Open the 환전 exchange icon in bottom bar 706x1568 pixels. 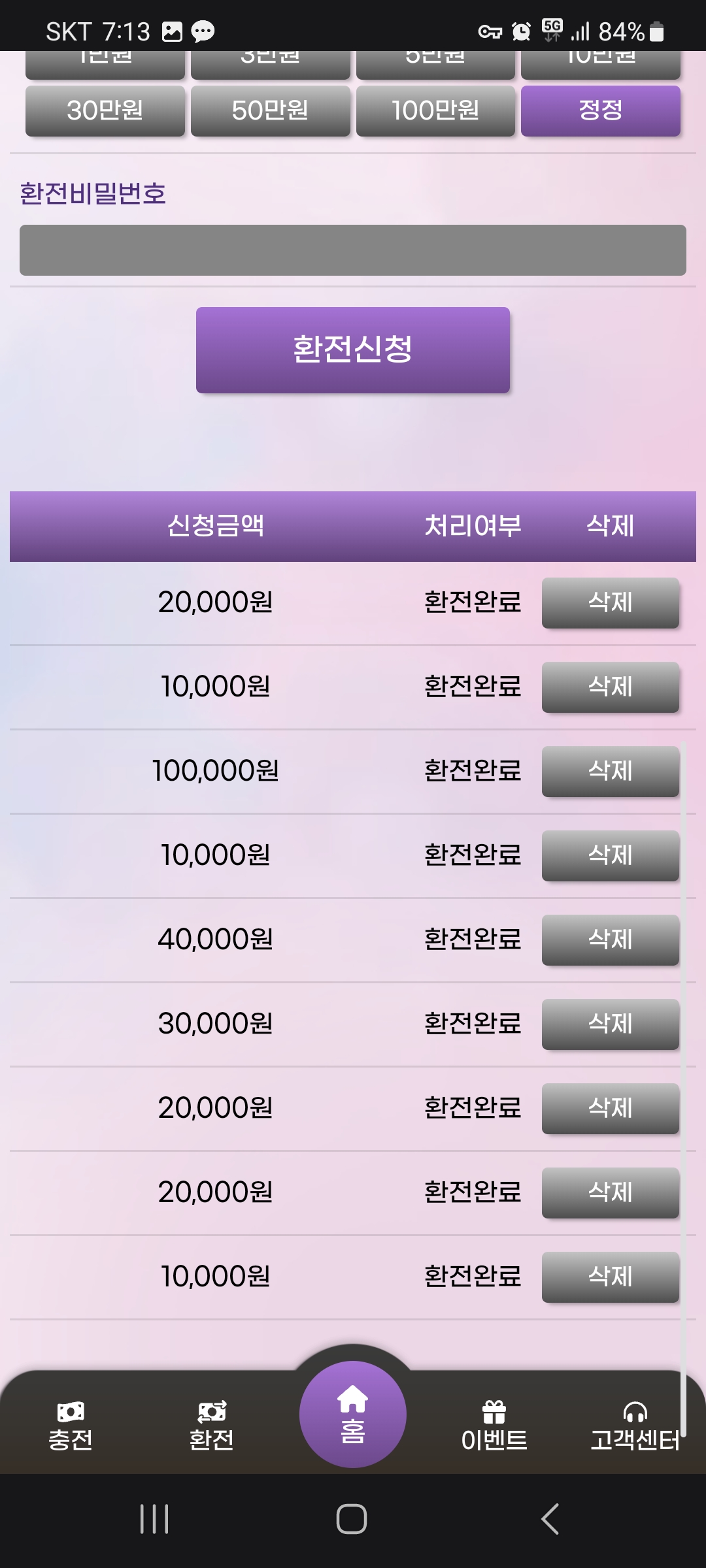pyautogui.click(x=211, y=1413)
